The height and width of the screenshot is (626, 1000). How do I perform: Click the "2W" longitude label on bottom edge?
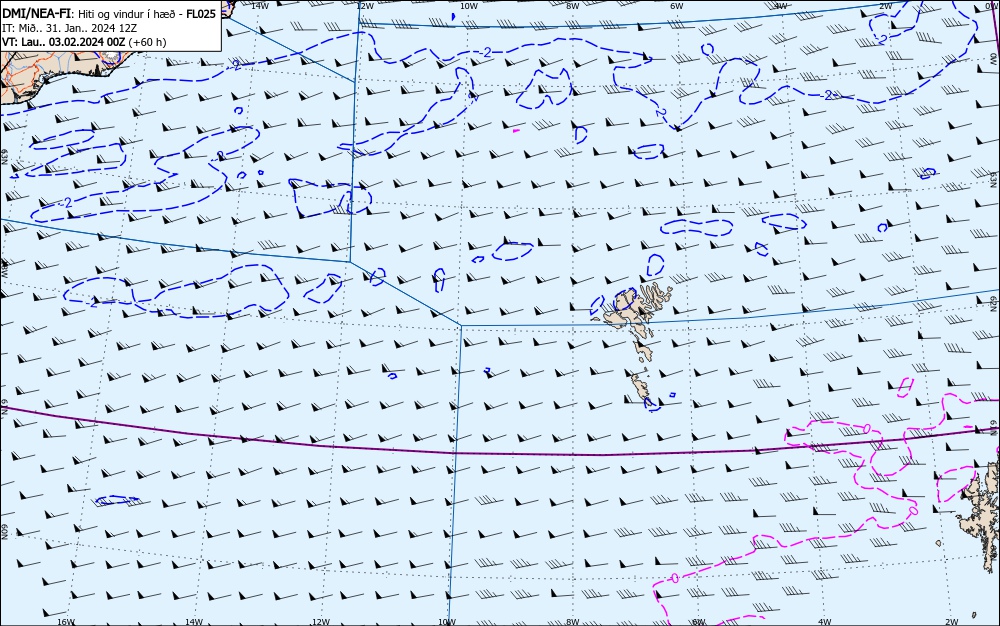click(952, 622)
